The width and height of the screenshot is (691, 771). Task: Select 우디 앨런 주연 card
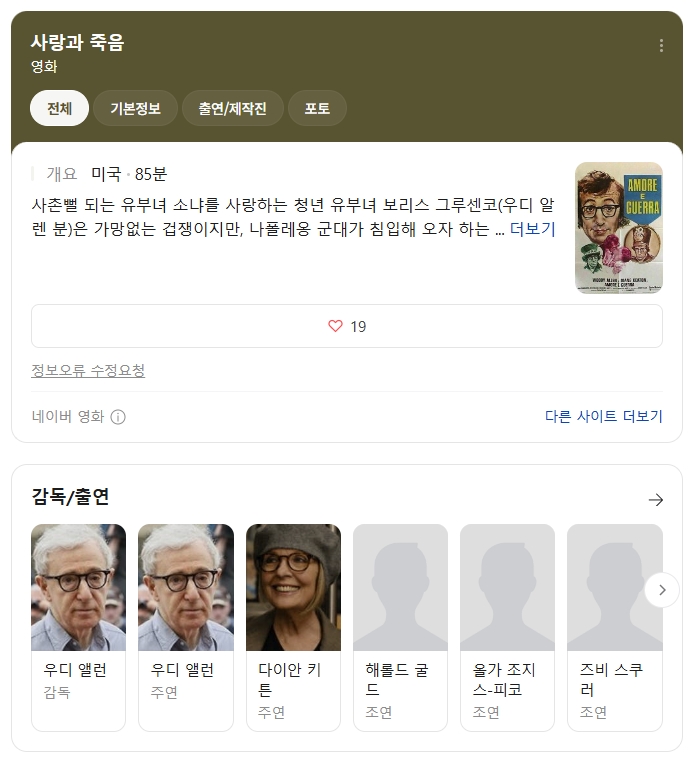[185, 627]
